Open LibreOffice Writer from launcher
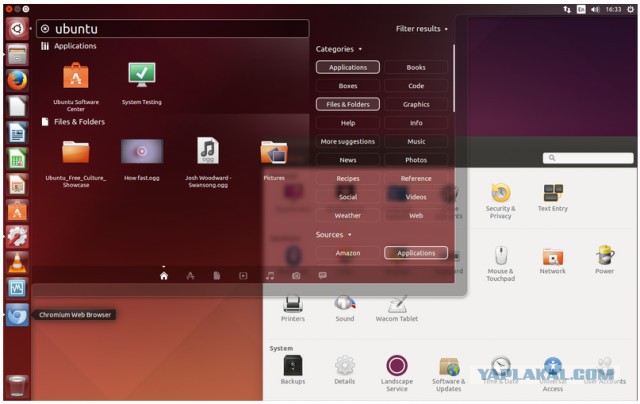Image resolution: width=640 pixels, height=404 pixels. [x=17, y=133]
